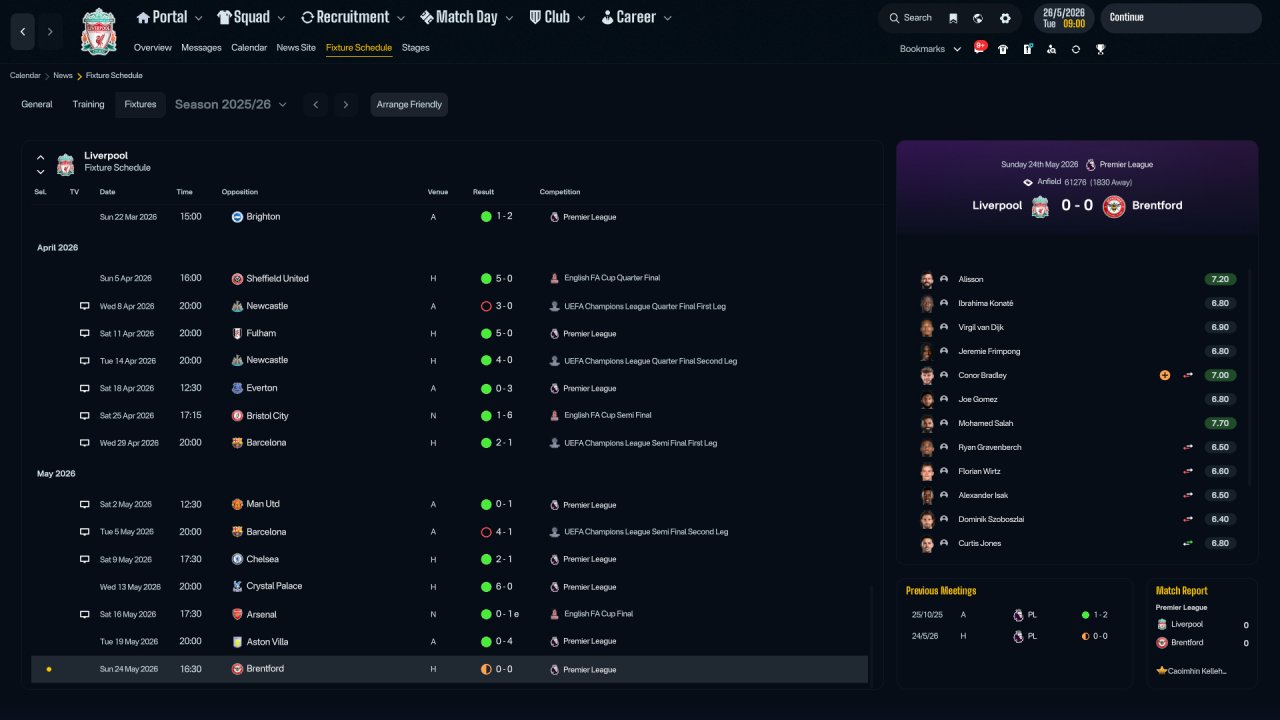The height and width of the screenshot is (720, 1280).
Task: Click the star icon beside Caoimhin Kelleher
Action: coord(1162,670)
